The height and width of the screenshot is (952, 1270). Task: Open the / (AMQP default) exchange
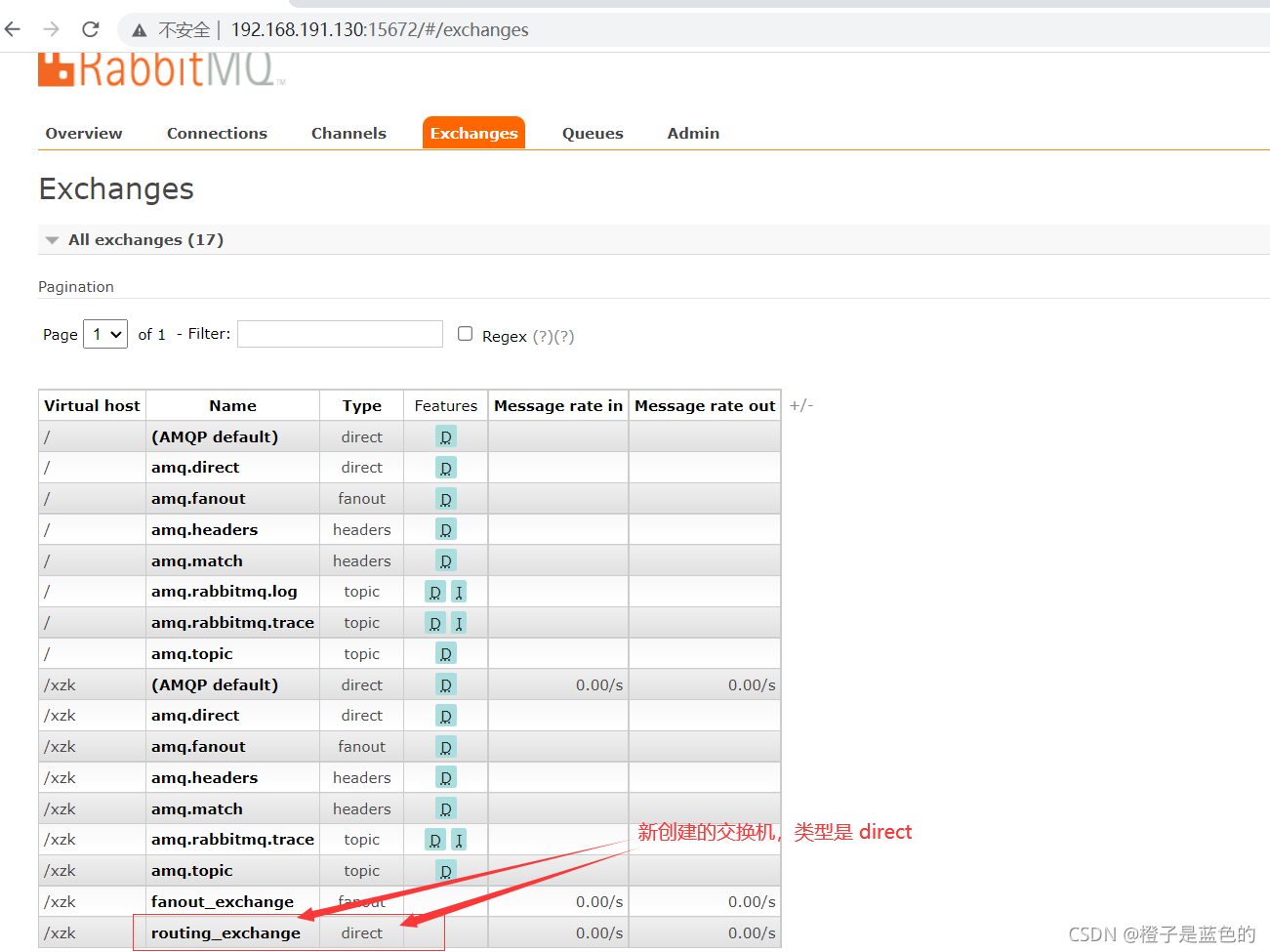pyautogui.click(x=215, y=437)
